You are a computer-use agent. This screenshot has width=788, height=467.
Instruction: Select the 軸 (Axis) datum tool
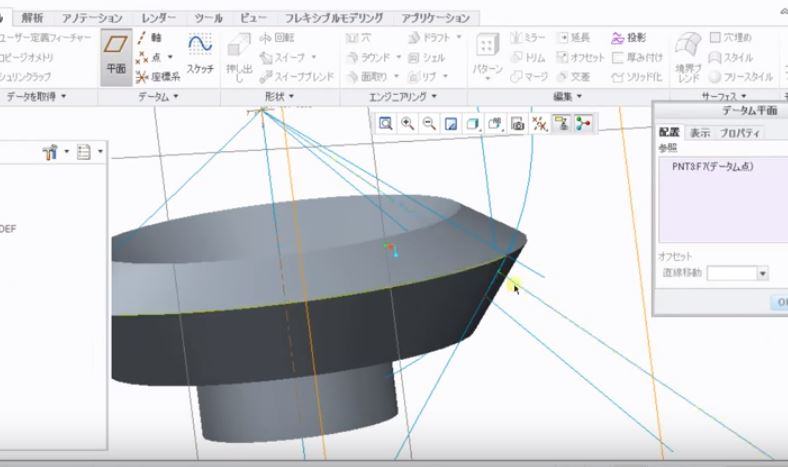click(x=149, y=38)
